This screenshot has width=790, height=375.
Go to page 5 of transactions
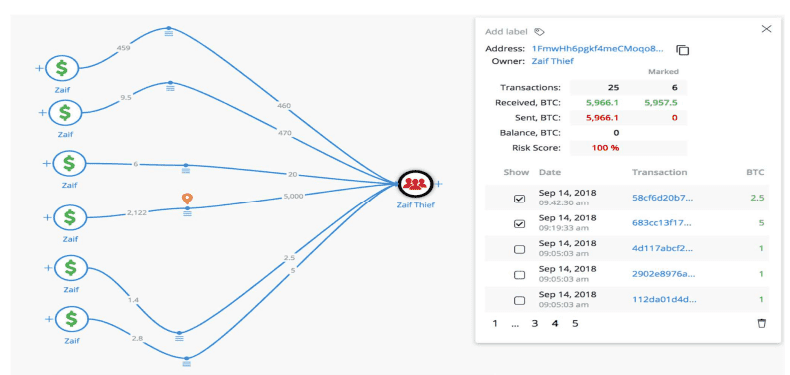[575, 324]
